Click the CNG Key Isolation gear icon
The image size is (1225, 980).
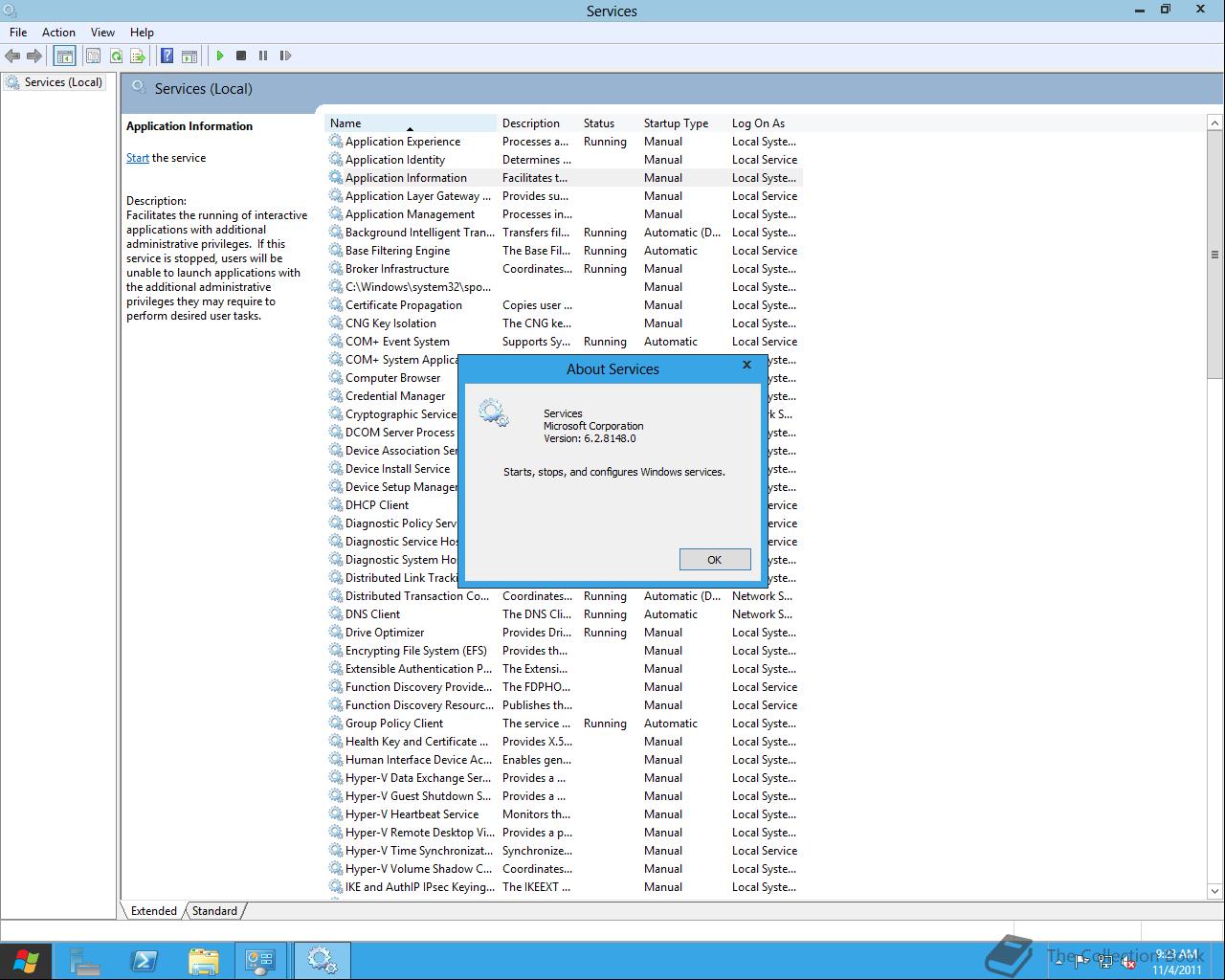coord(336,323)
